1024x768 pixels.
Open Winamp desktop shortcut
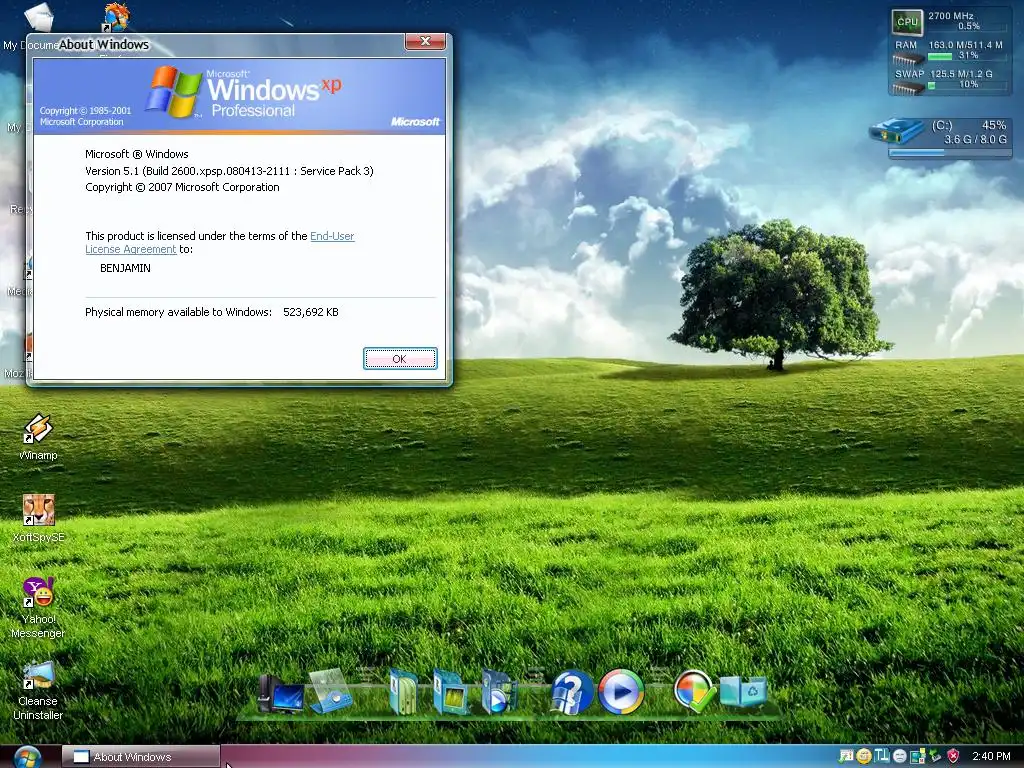[38, 437]
